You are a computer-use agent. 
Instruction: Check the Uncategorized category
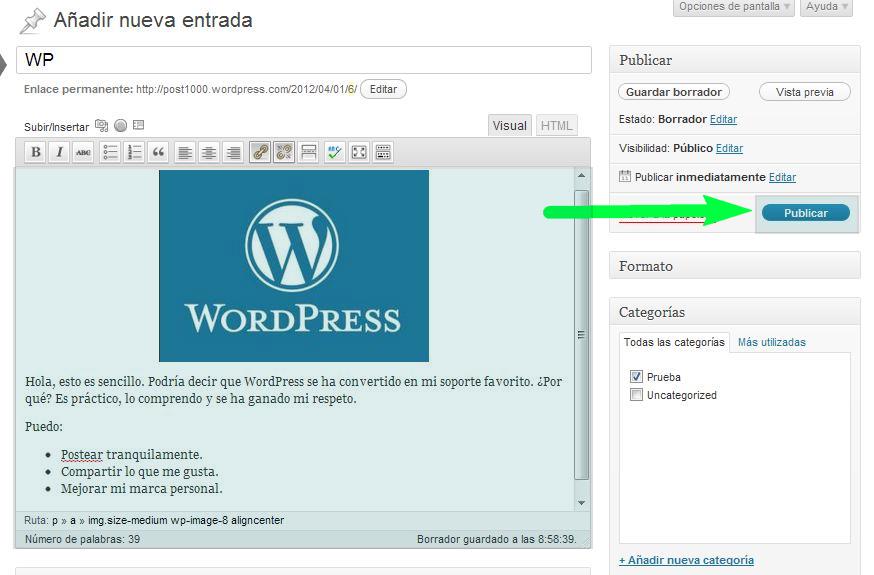636,395
